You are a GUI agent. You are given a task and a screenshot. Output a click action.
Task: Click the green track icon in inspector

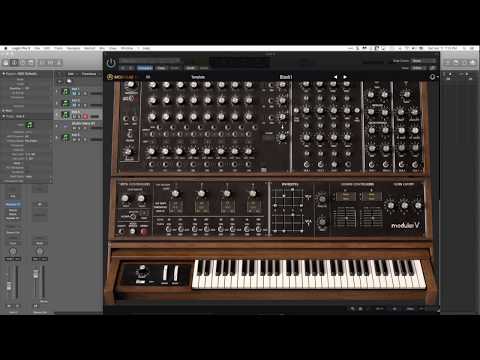29,125
